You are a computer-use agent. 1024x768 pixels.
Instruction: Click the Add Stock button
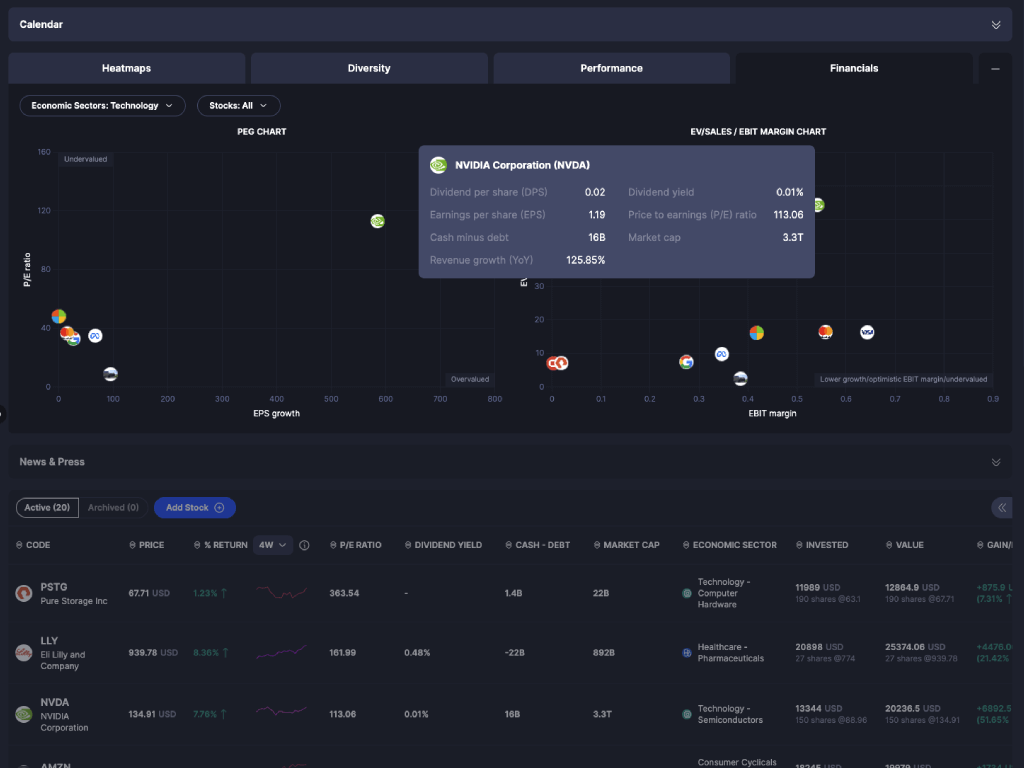click(x=195, y=507)
